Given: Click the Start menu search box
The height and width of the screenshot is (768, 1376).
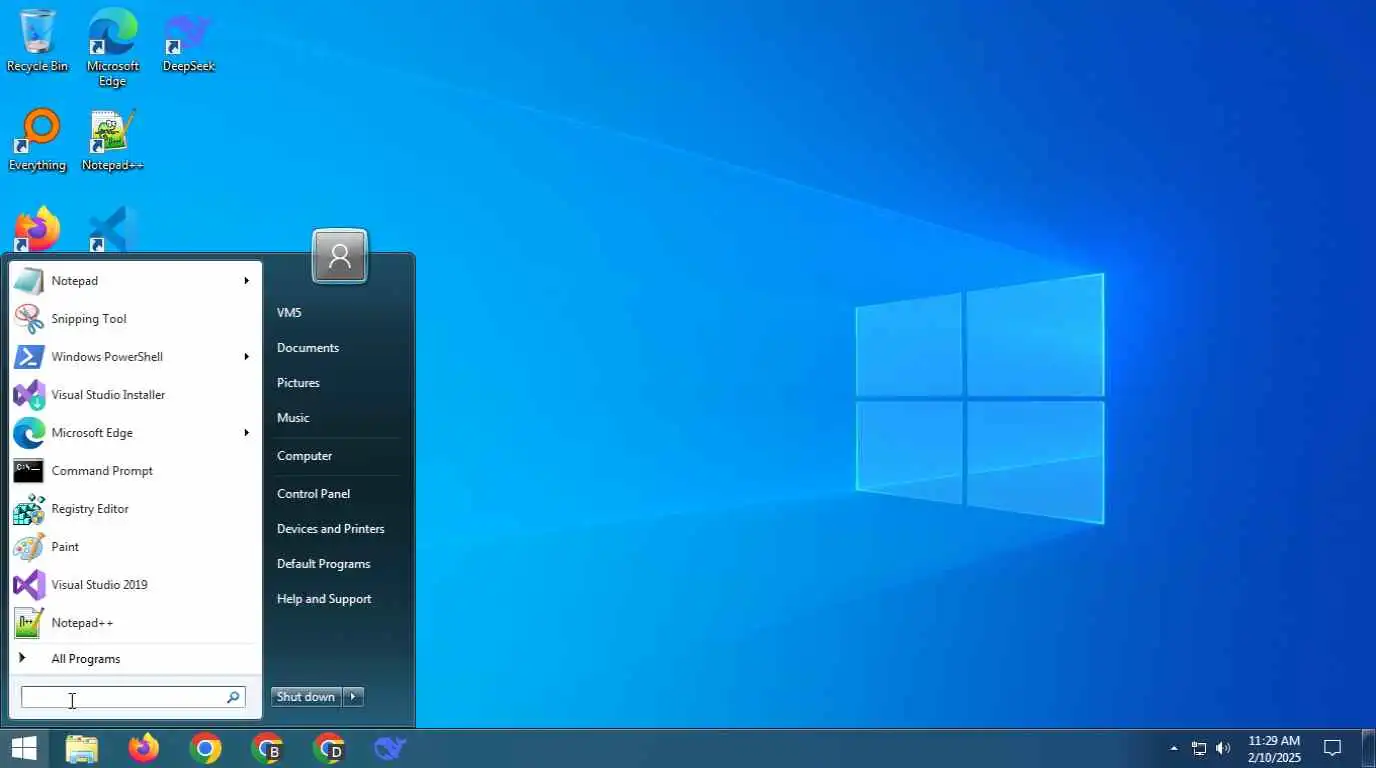Looking at the screenshot, I should coord(133,697).
